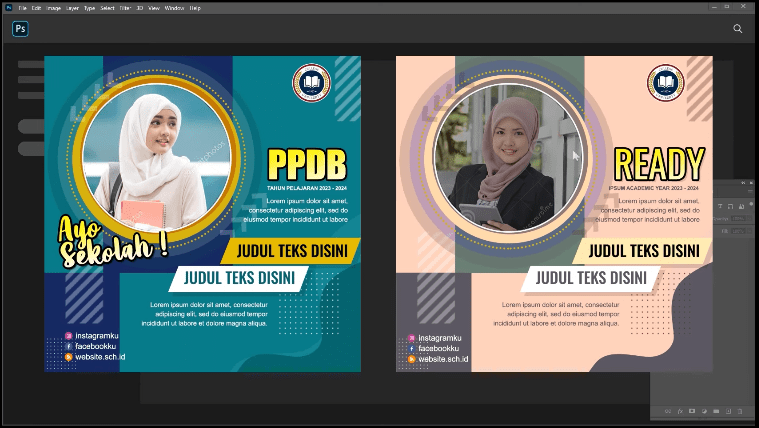Open the Help menu

[x=195, y=8]
